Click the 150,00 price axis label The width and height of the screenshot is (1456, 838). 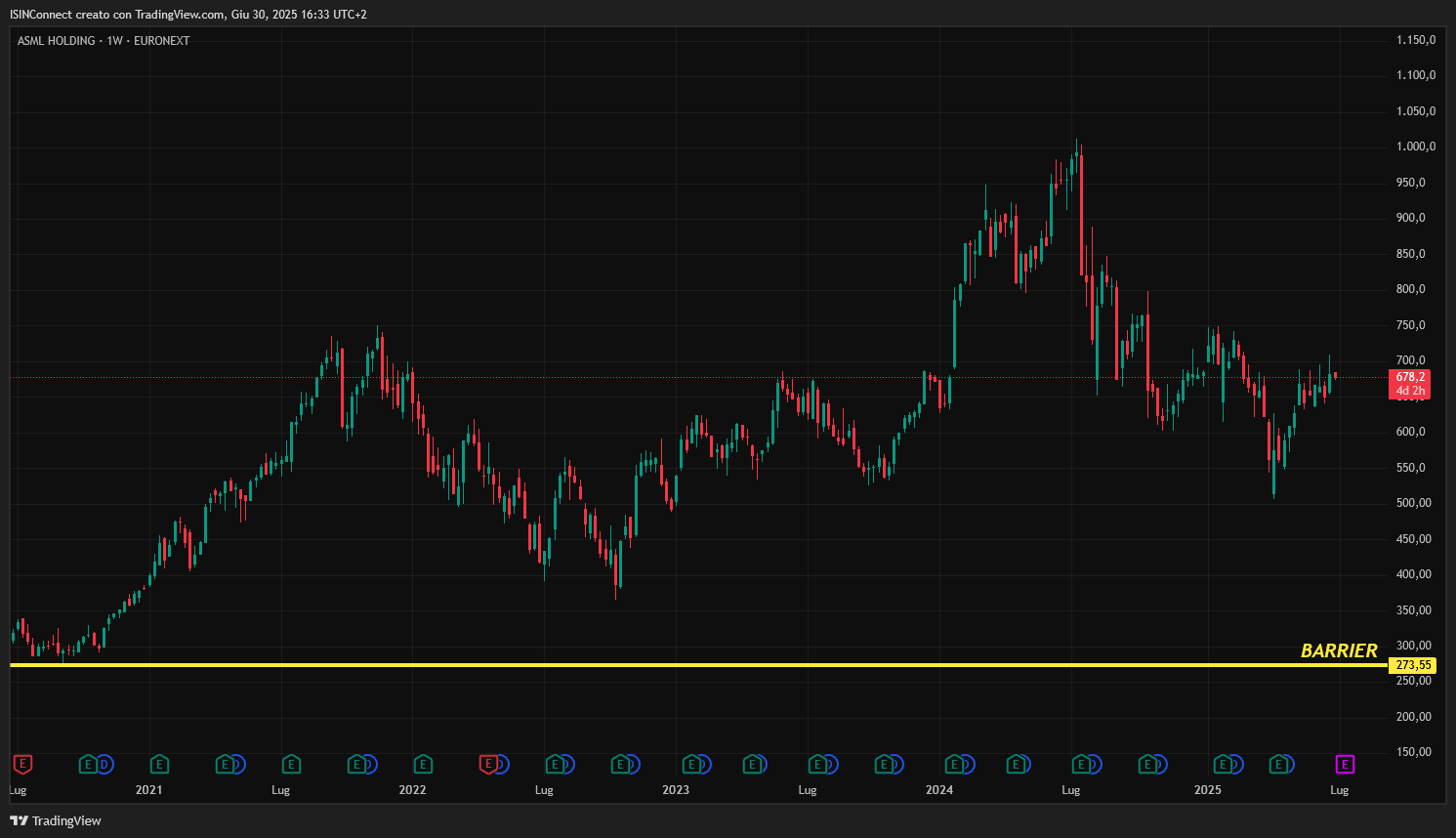point(1414,752)
